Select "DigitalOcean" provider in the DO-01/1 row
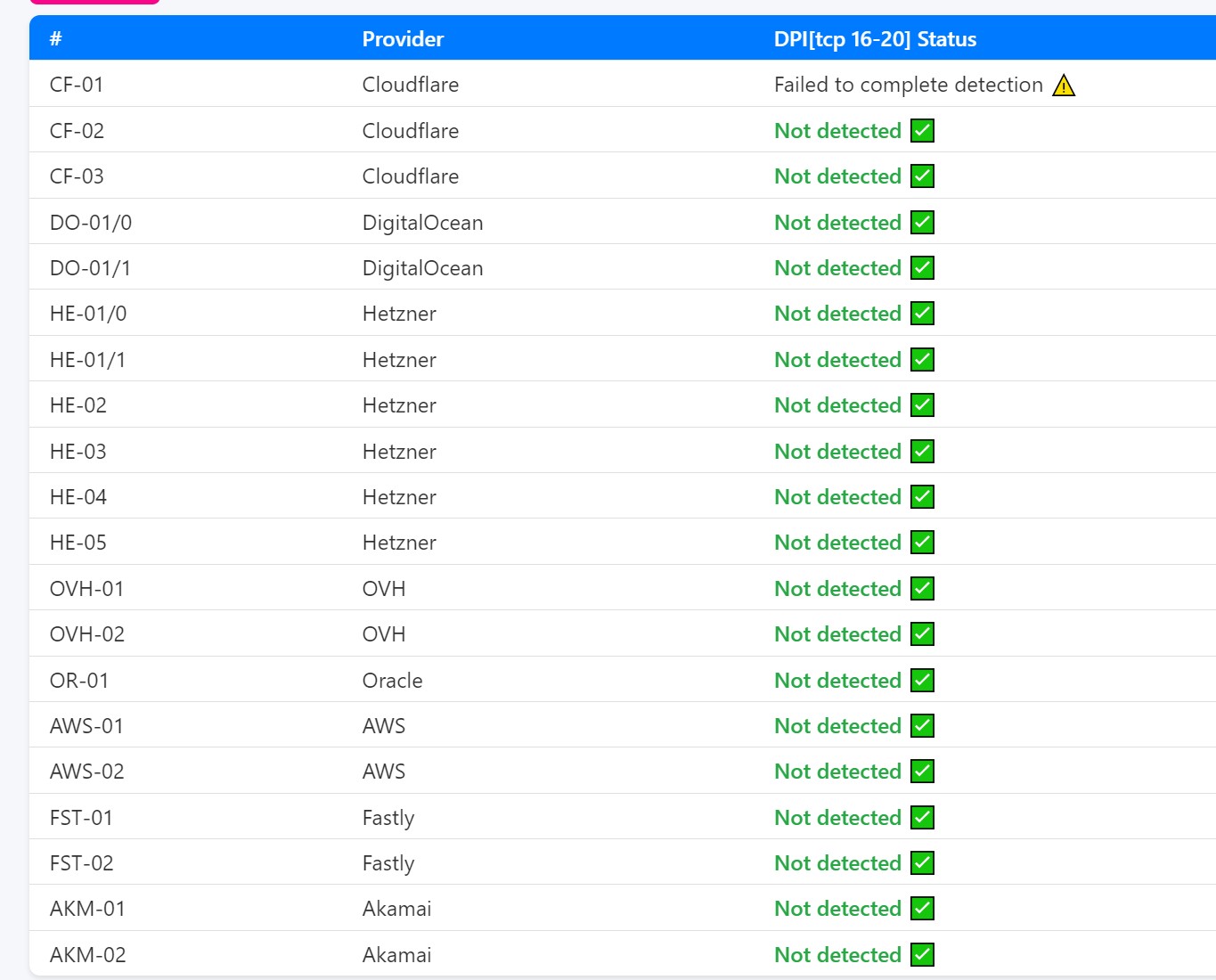This screenshot has width=1216, height=980. point(423,268)
